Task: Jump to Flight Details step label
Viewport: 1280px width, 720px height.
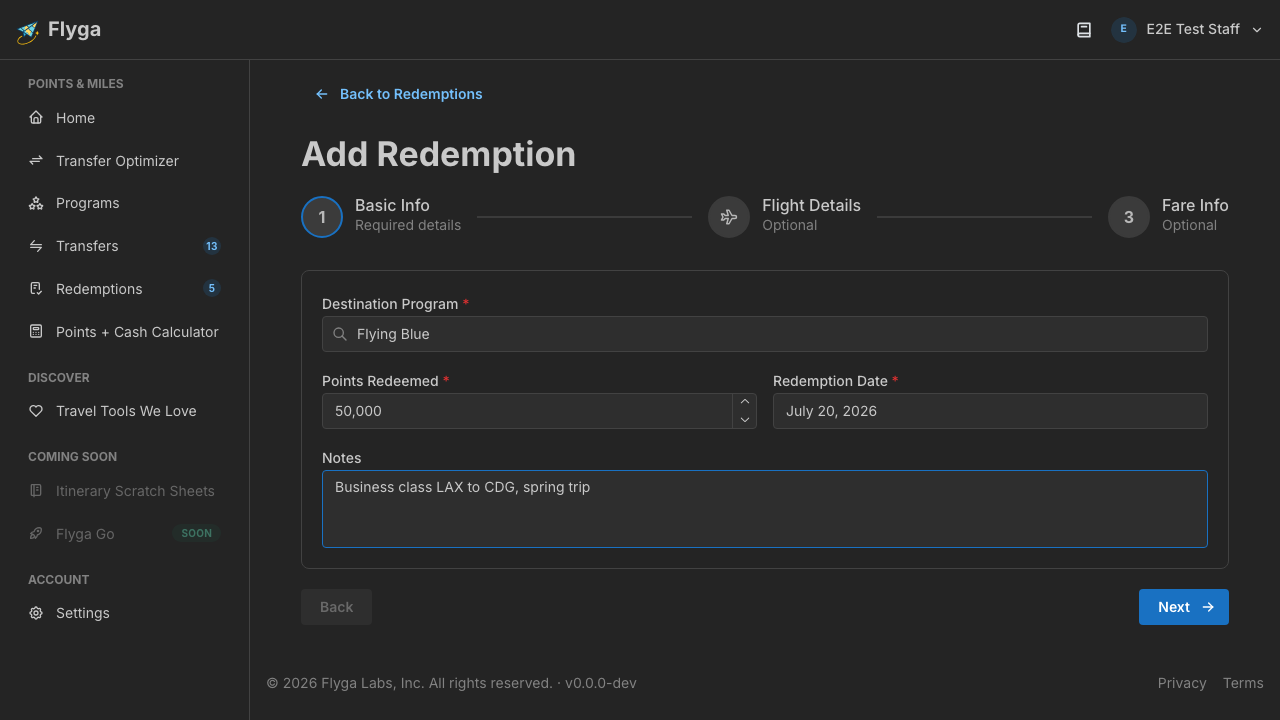Action: pos(811,206)
